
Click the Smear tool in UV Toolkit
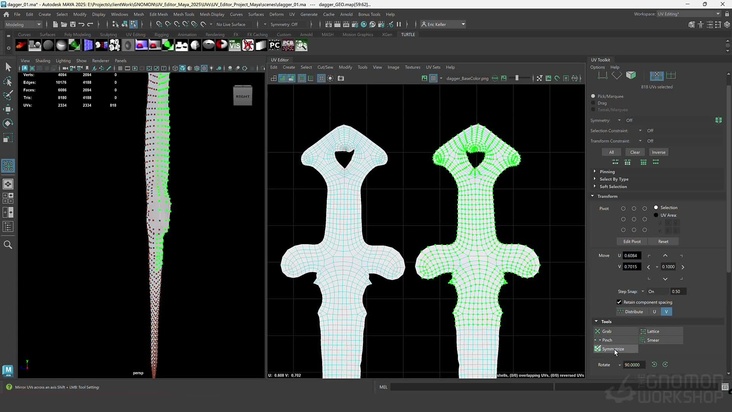point(661,340)
